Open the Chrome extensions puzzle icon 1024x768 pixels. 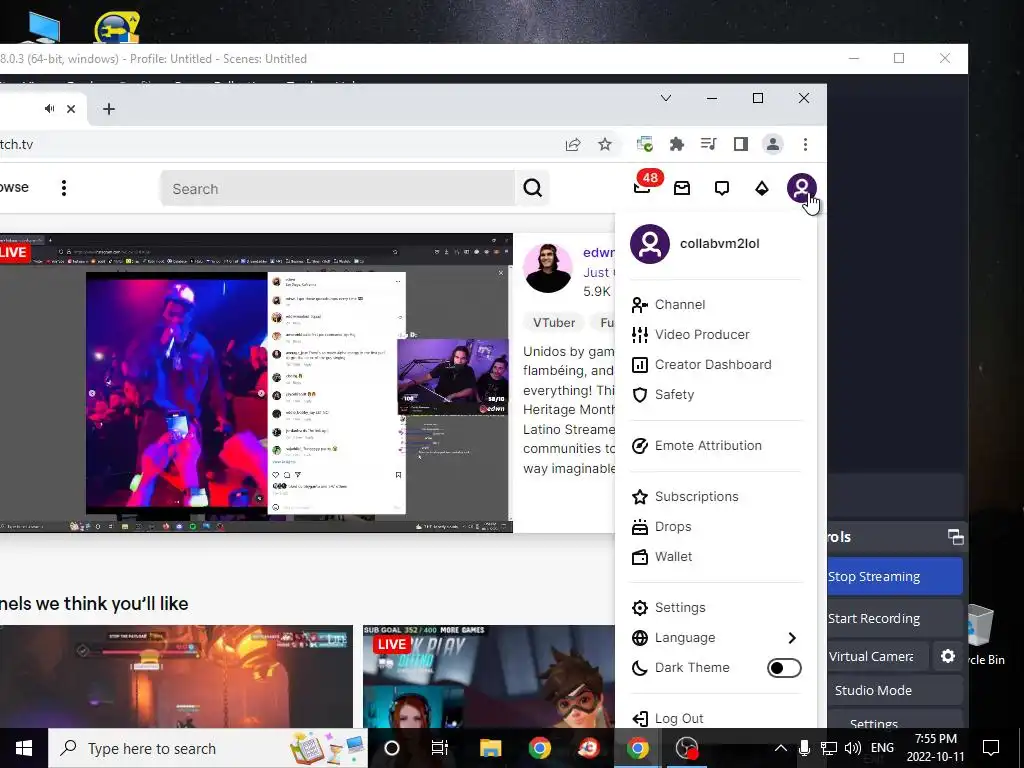677,144
